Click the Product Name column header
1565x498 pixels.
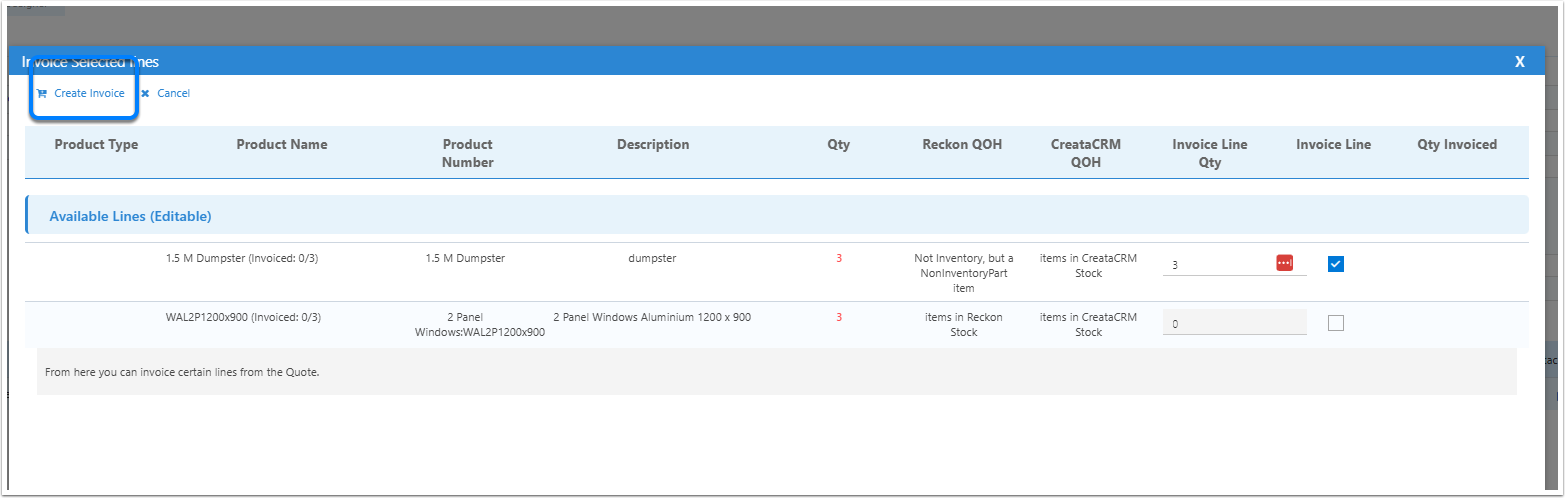[x=282, y=144]
